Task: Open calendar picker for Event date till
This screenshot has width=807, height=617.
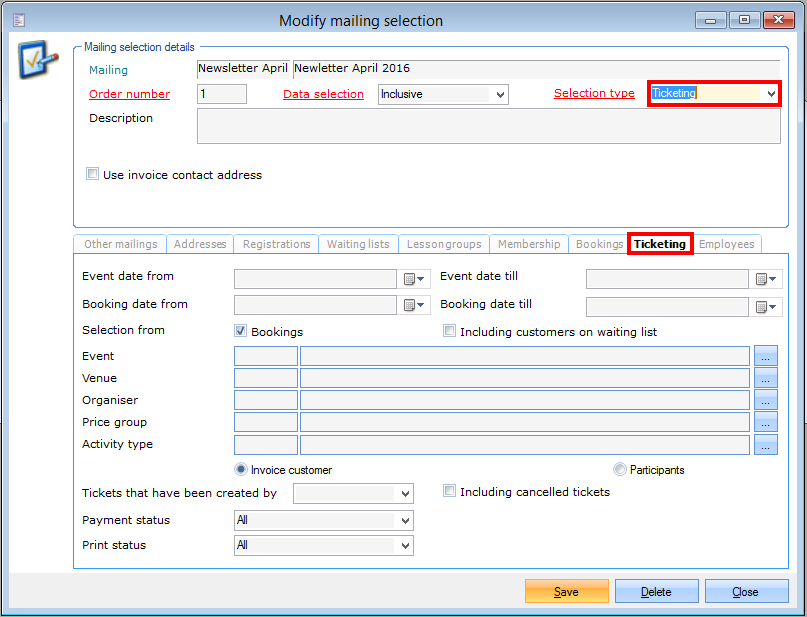Action: (x=767, y=279)
